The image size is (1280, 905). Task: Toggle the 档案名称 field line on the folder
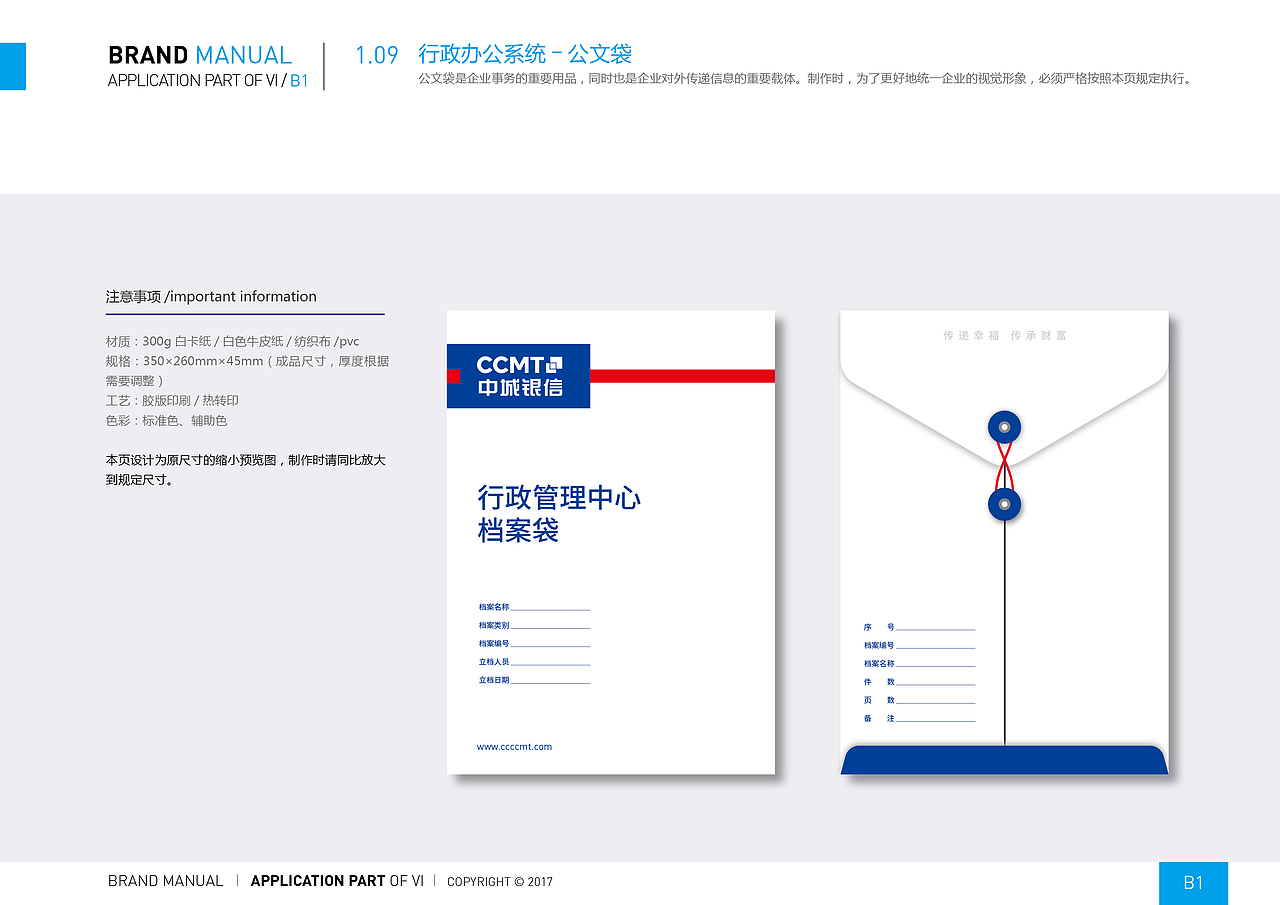[x=532, y=606]
